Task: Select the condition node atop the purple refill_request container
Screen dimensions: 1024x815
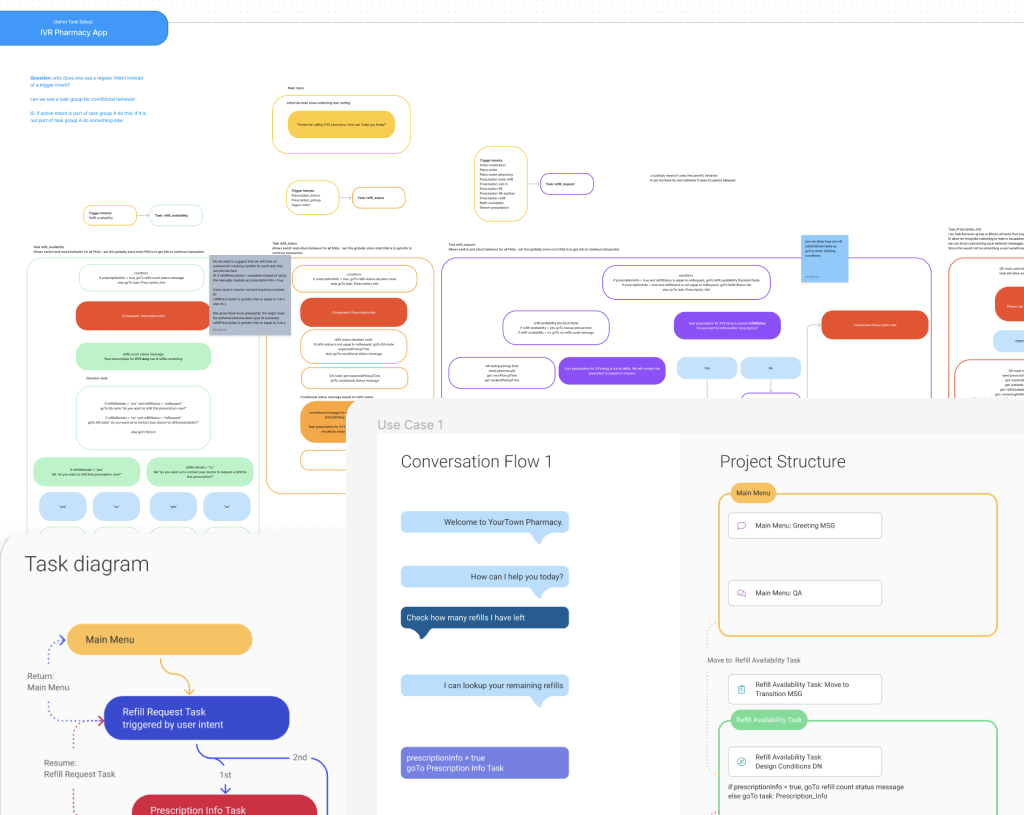Action: (x=686, y=283)
